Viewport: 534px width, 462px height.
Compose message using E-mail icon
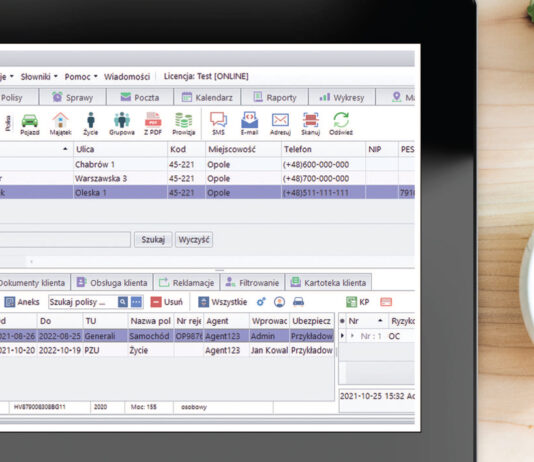point(249,124)
